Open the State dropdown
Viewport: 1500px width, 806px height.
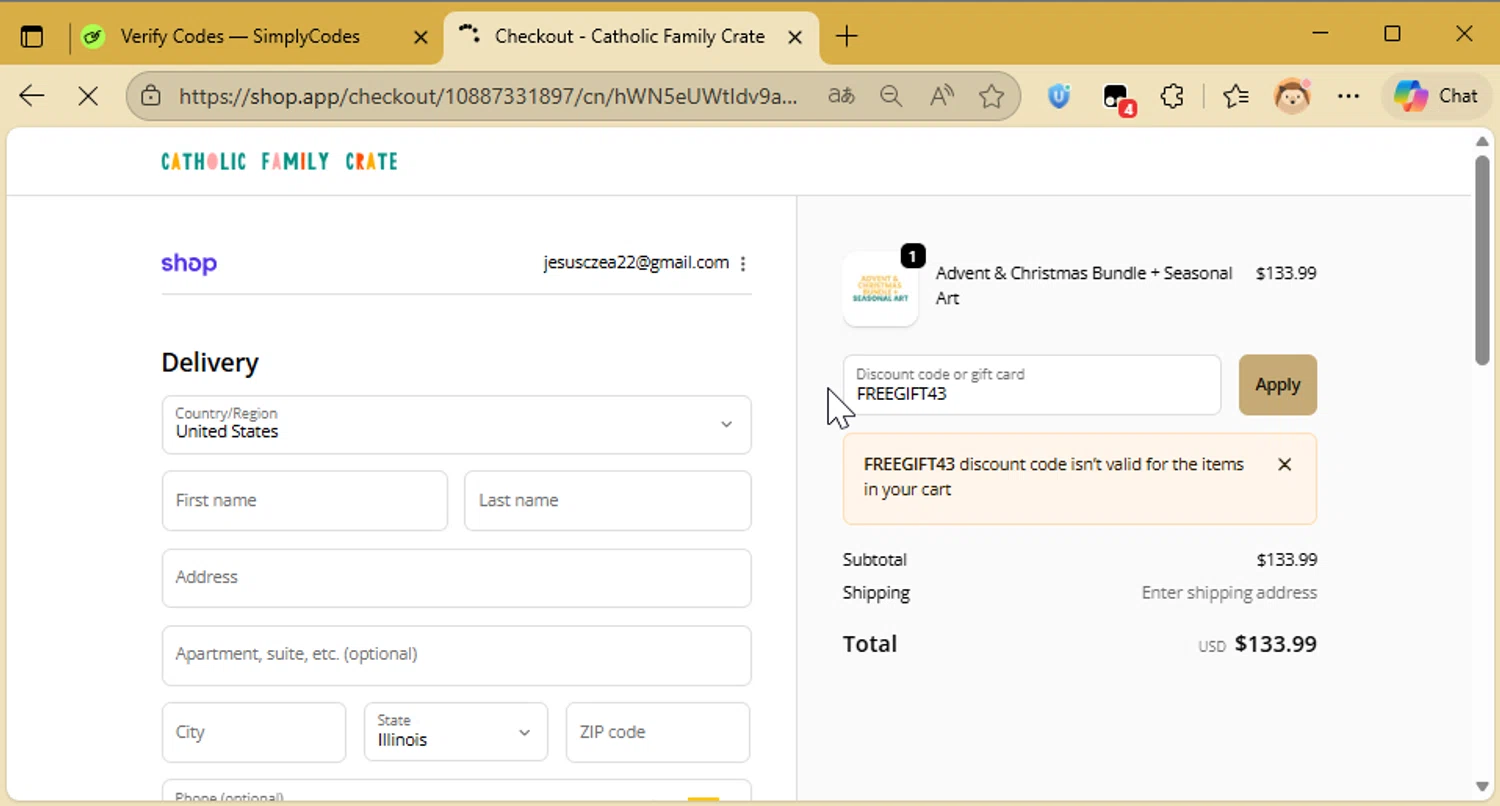click(x=456, y=732)
